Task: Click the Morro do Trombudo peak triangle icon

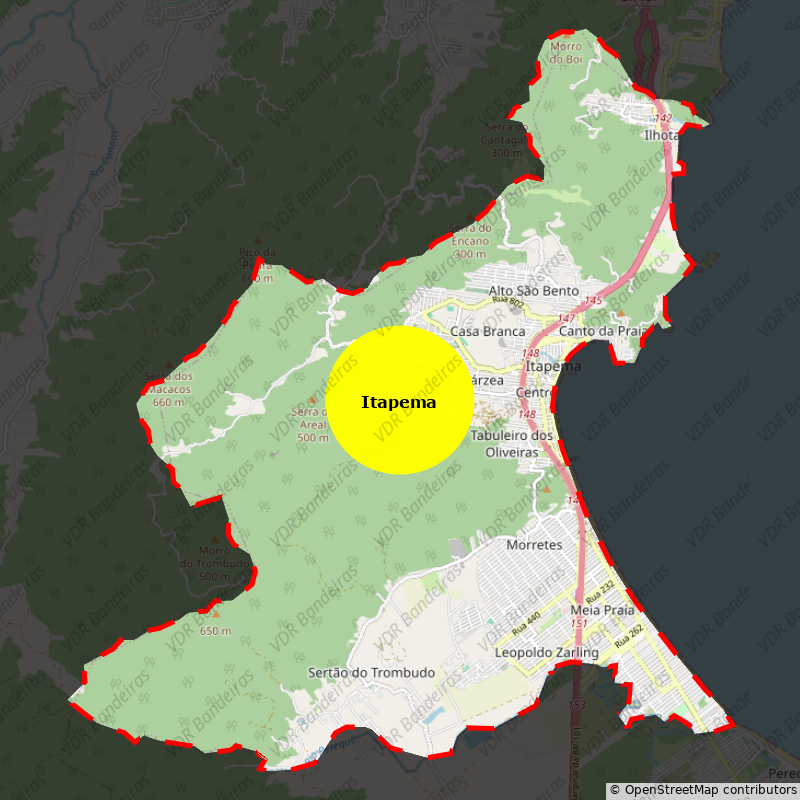Action: [x=215, y=539]
